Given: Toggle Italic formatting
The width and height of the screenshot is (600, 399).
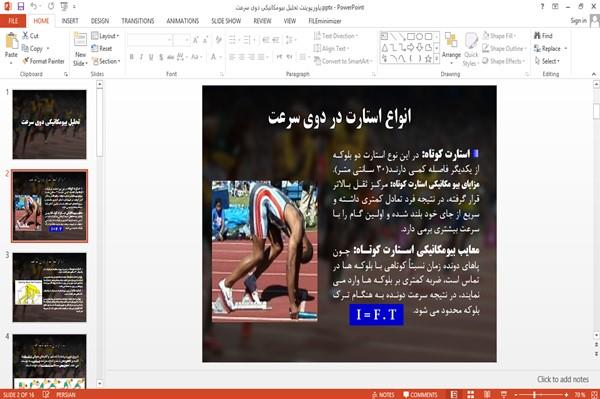Looking at the screenshot, I should click(x=142, y=57).
